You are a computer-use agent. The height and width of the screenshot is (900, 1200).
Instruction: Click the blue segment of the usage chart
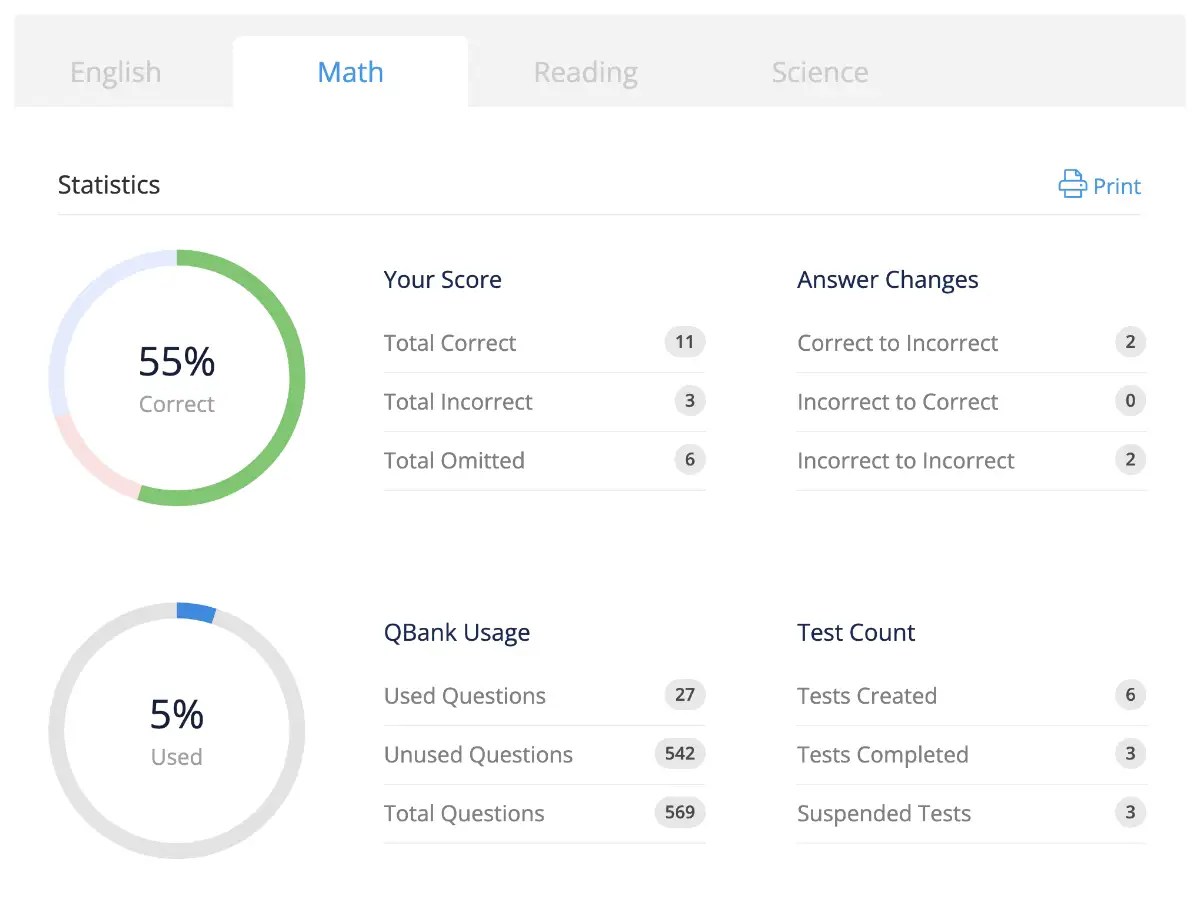point(196,611)
